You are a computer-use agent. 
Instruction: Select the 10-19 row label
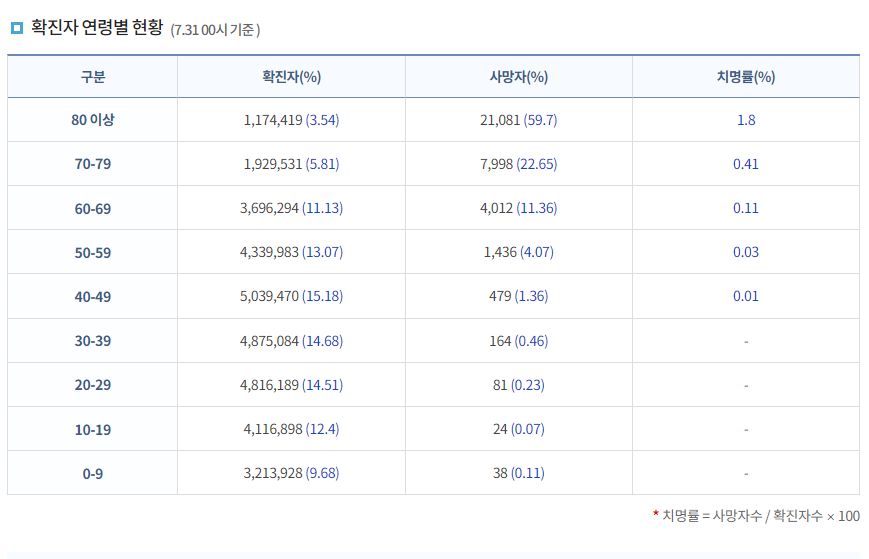[93, 429]
